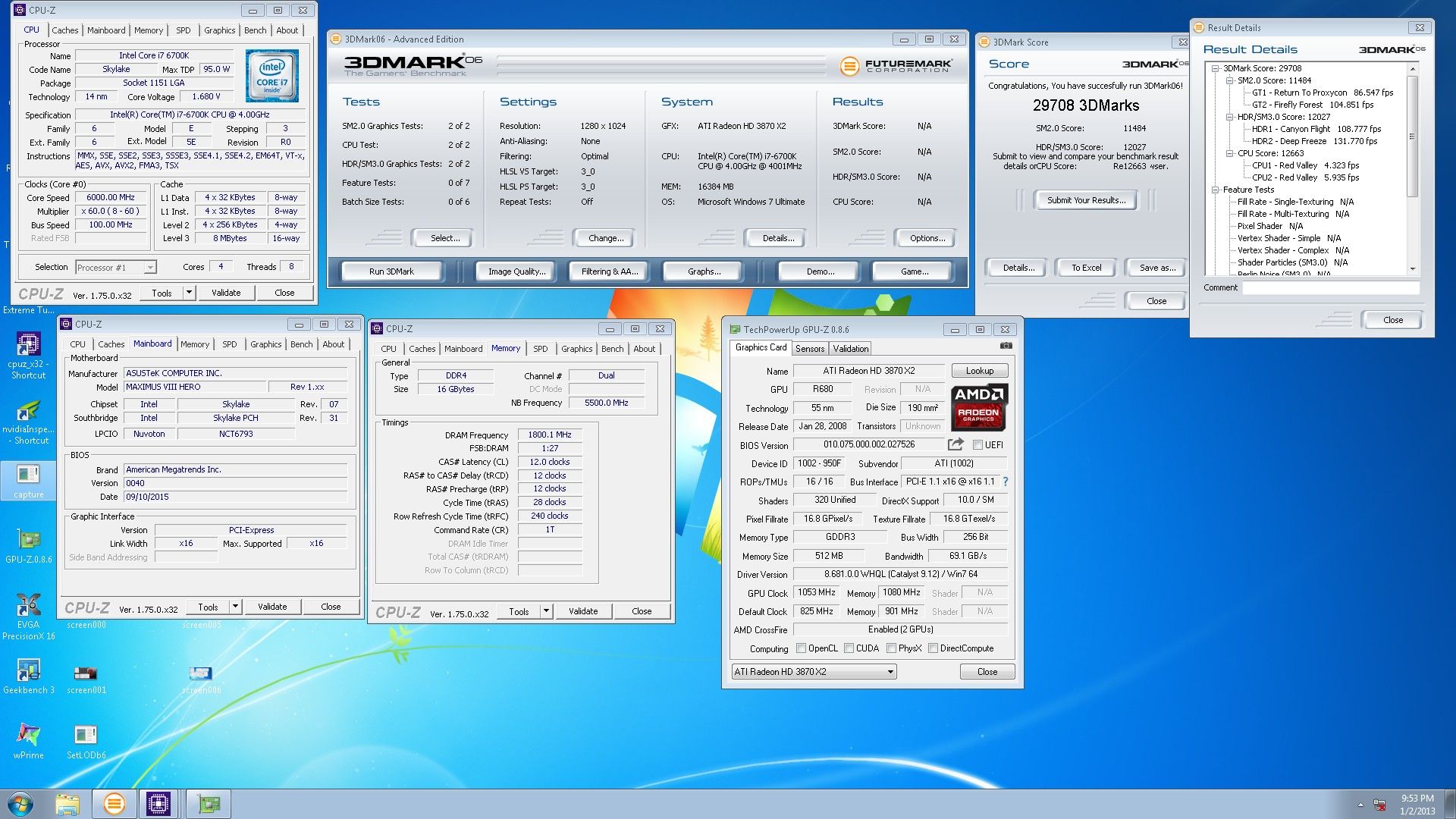This screenshot has width=1456, height=819.
Task: Open Geekbench 3 desktop icon
Action: click(x=28, y=676)
